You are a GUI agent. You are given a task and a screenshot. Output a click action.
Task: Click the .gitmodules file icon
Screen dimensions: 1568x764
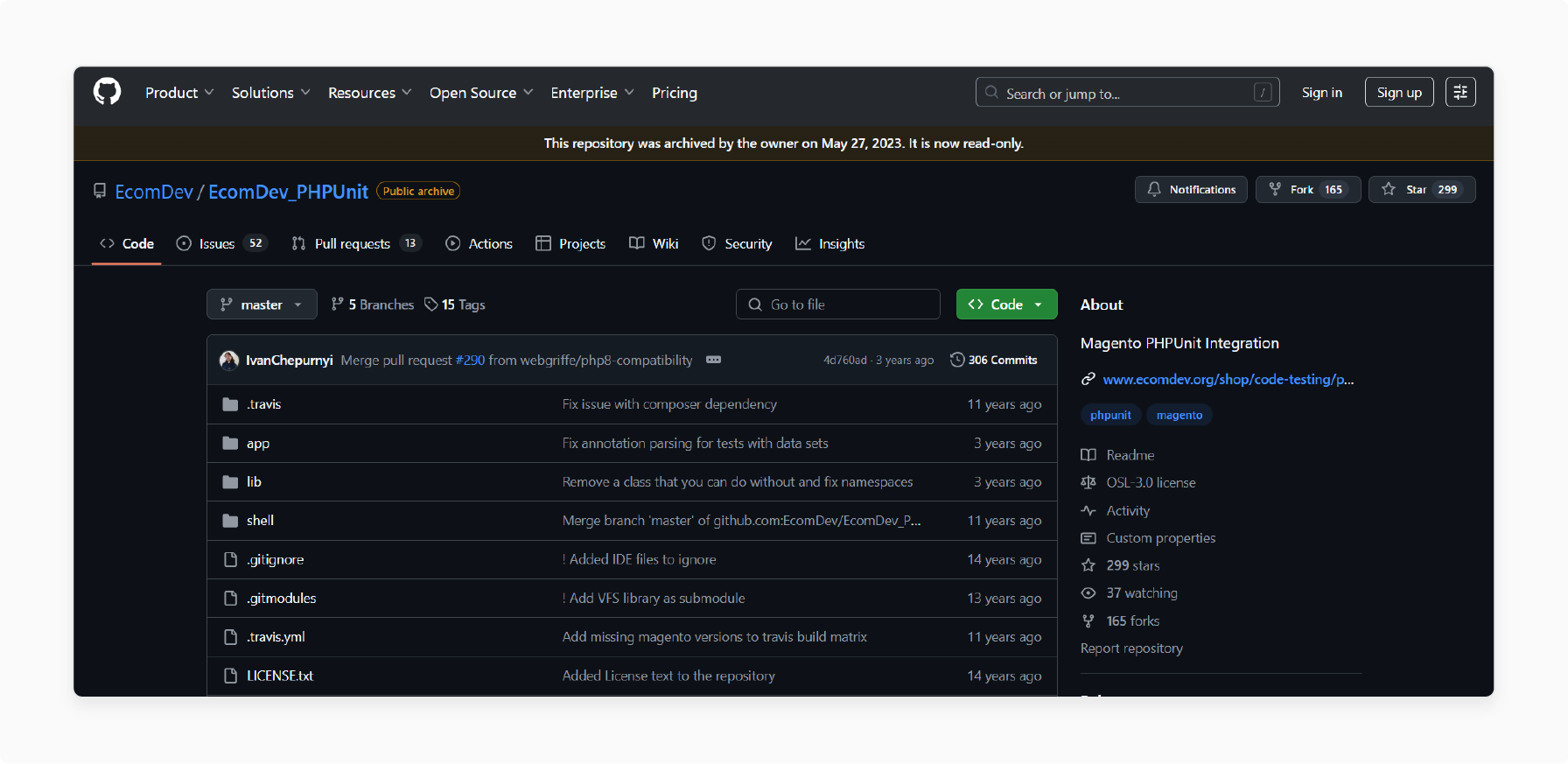pos(230,599)
